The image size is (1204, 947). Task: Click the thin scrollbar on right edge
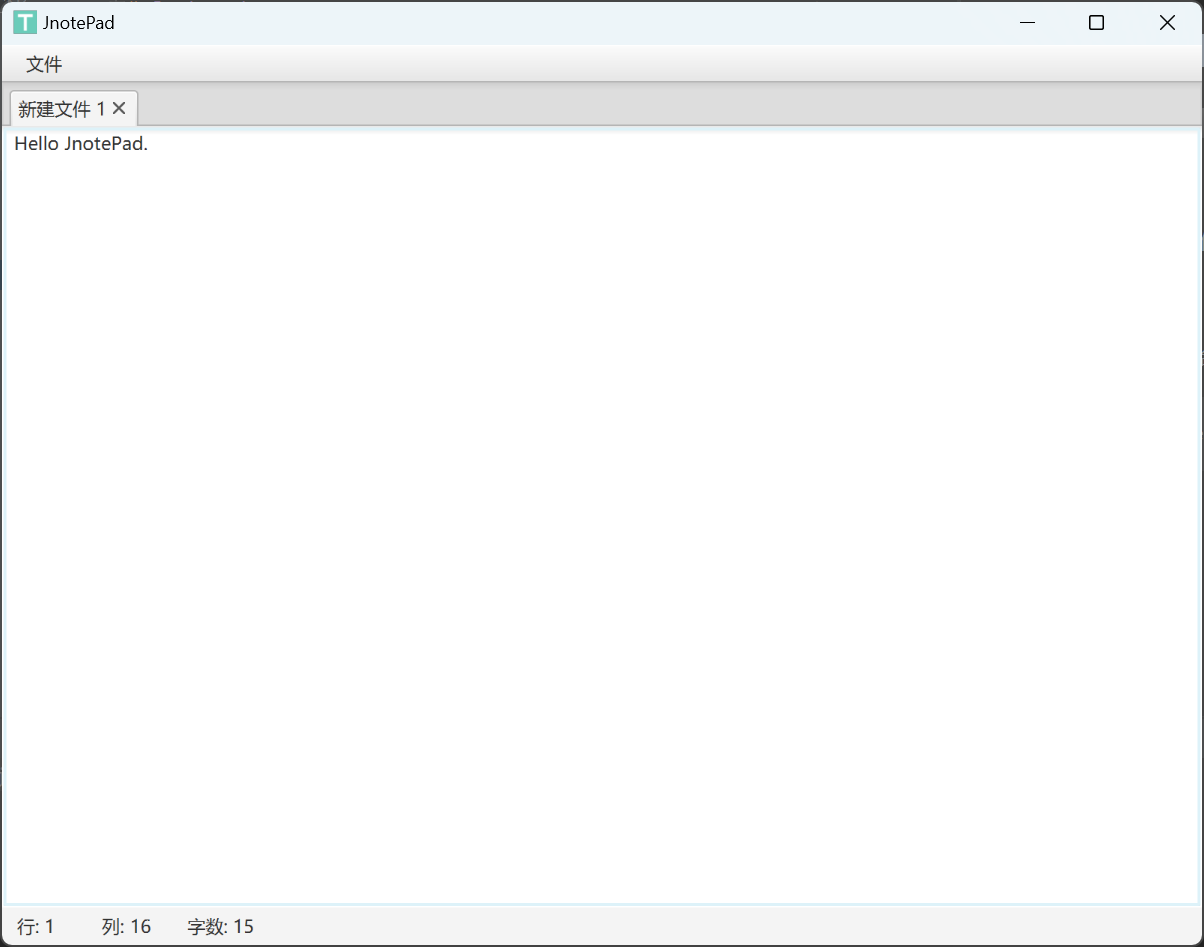click(x=1199, y=400)
